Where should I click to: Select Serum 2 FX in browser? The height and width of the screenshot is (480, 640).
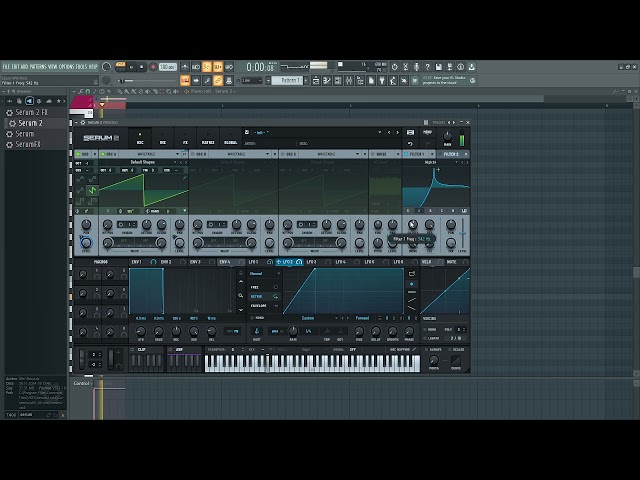[31, 112]
